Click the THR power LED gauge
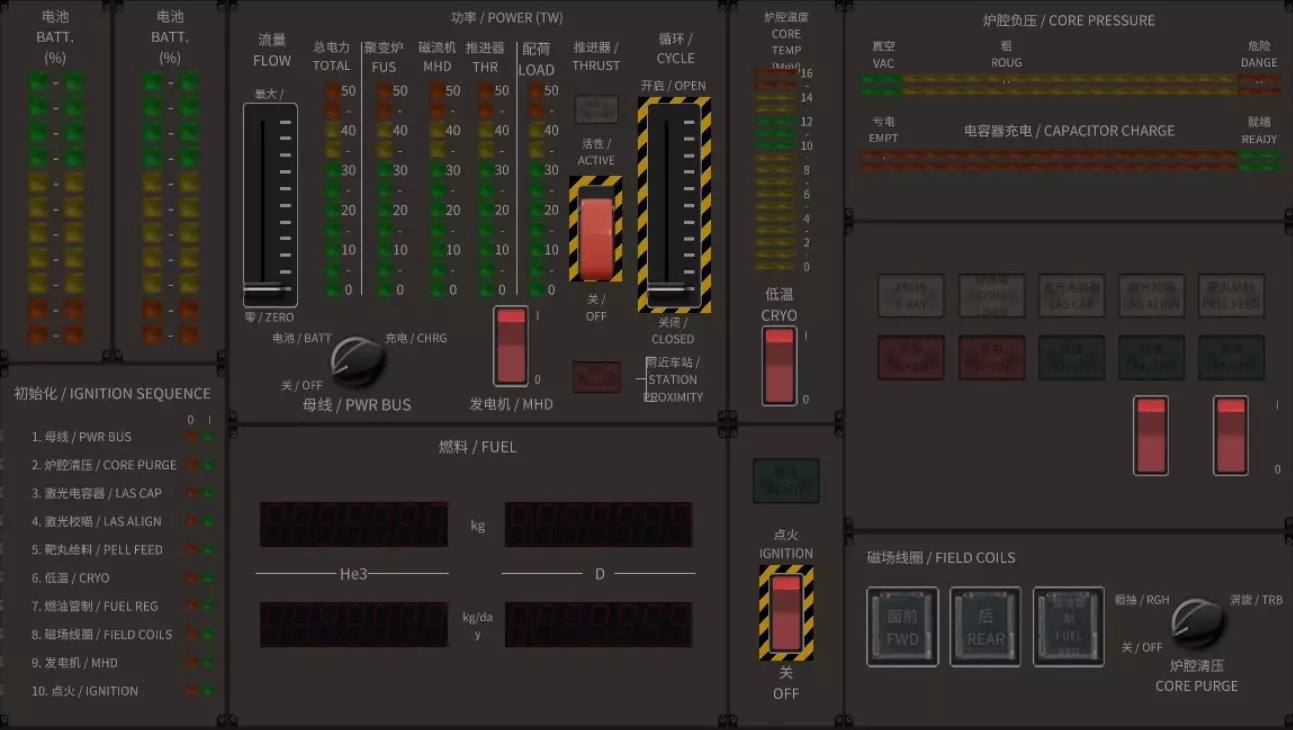This screenshot has width=1293, height=730. (486, 190)
